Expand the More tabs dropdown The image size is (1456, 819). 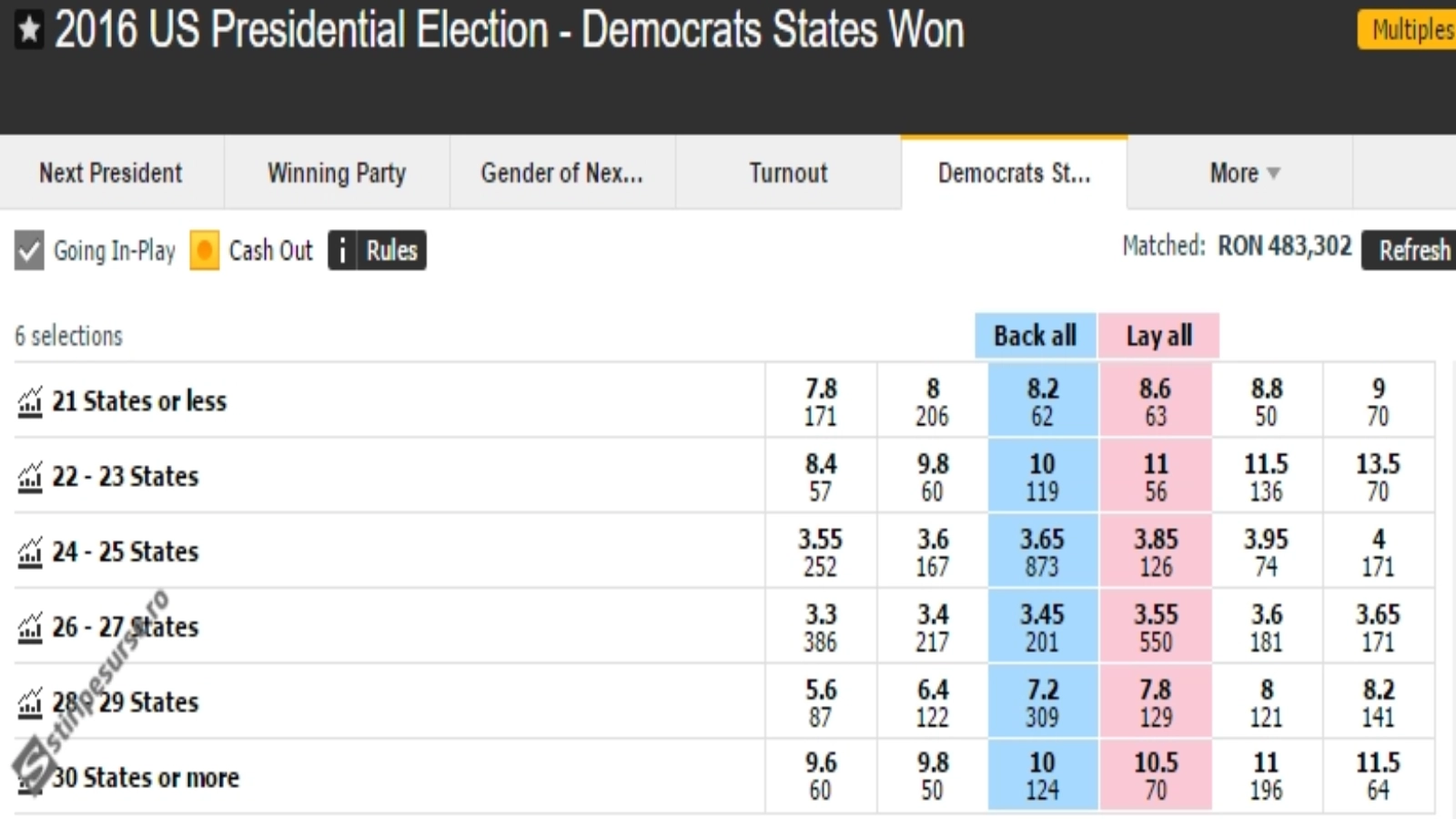[1243, 173]
